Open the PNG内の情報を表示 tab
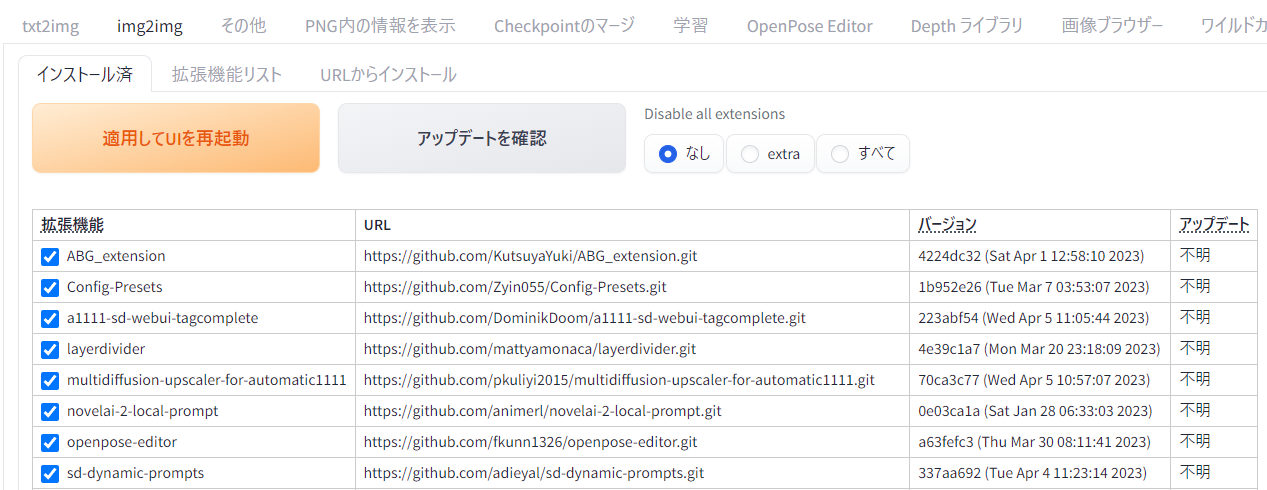The image size is (1267, 490). (380, 26)
